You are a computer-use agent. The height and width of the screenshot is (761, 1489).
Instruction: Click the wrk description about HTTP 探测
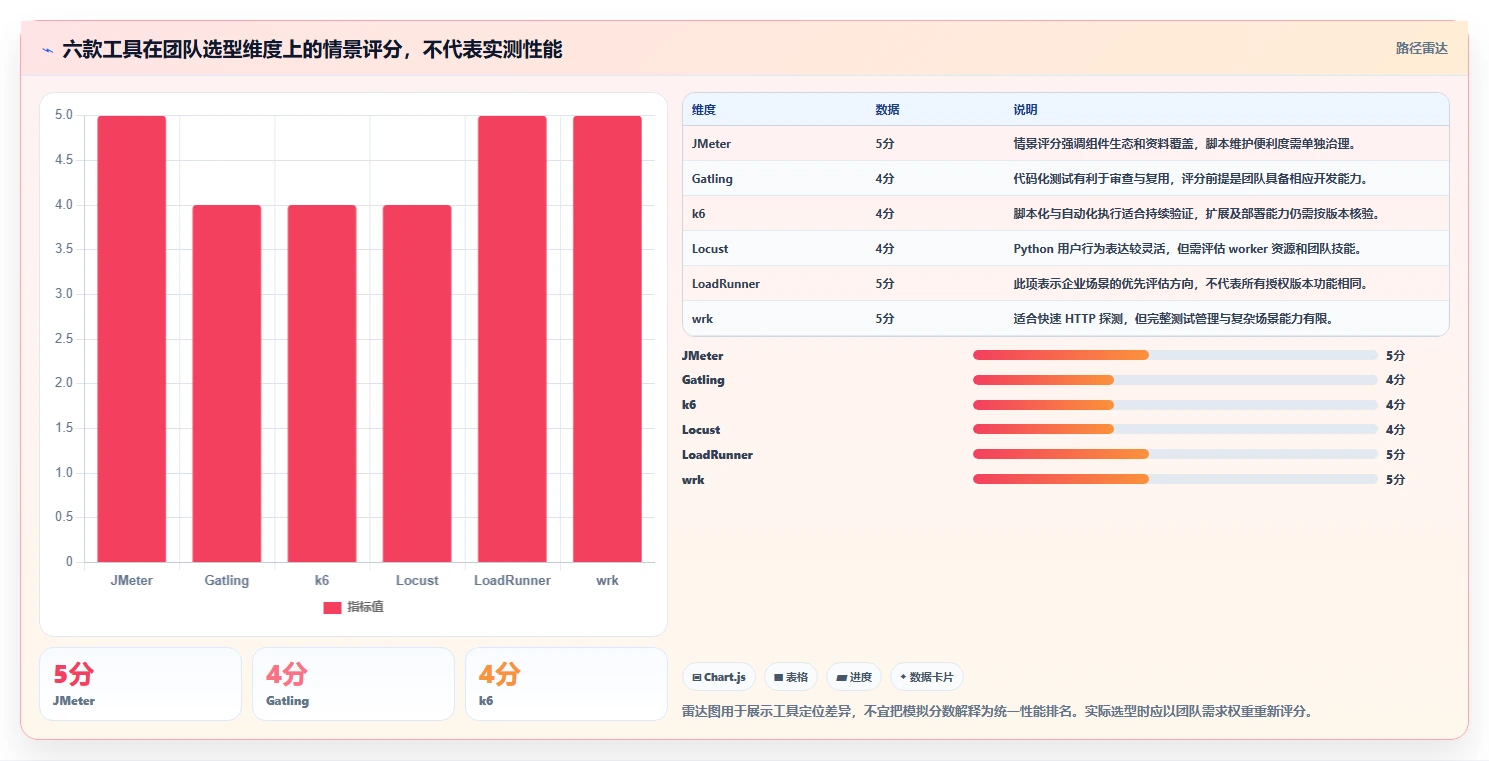coord(1174,319)
